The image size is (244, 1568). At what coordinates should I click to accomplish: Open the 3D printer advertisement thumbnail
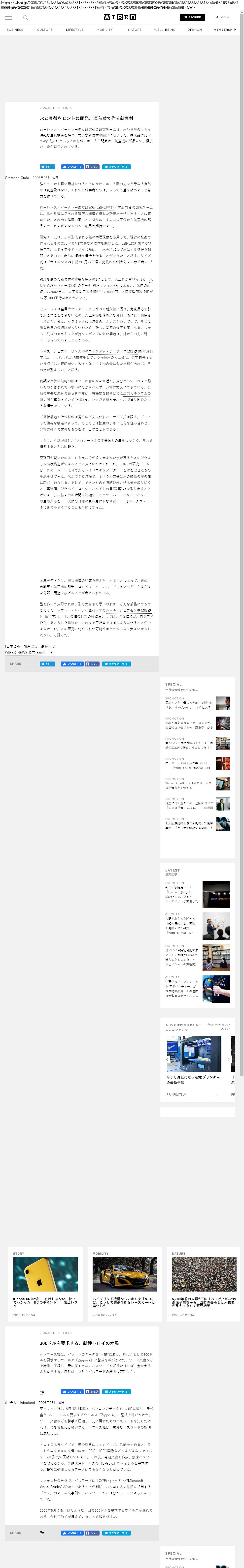(x=194, y=1054)
